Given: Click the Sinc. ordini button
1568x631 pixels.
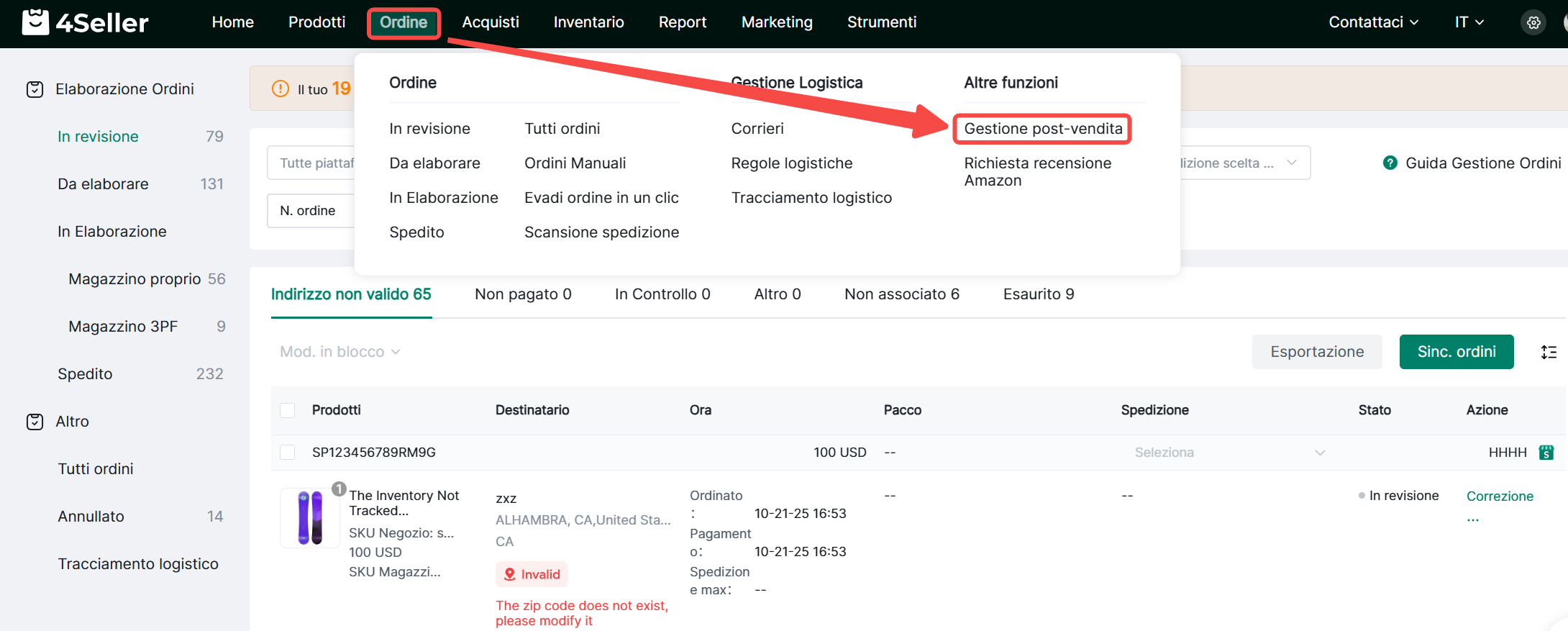Looking at the screenshot, I should pyautogui.click(x=1456, y=352).
